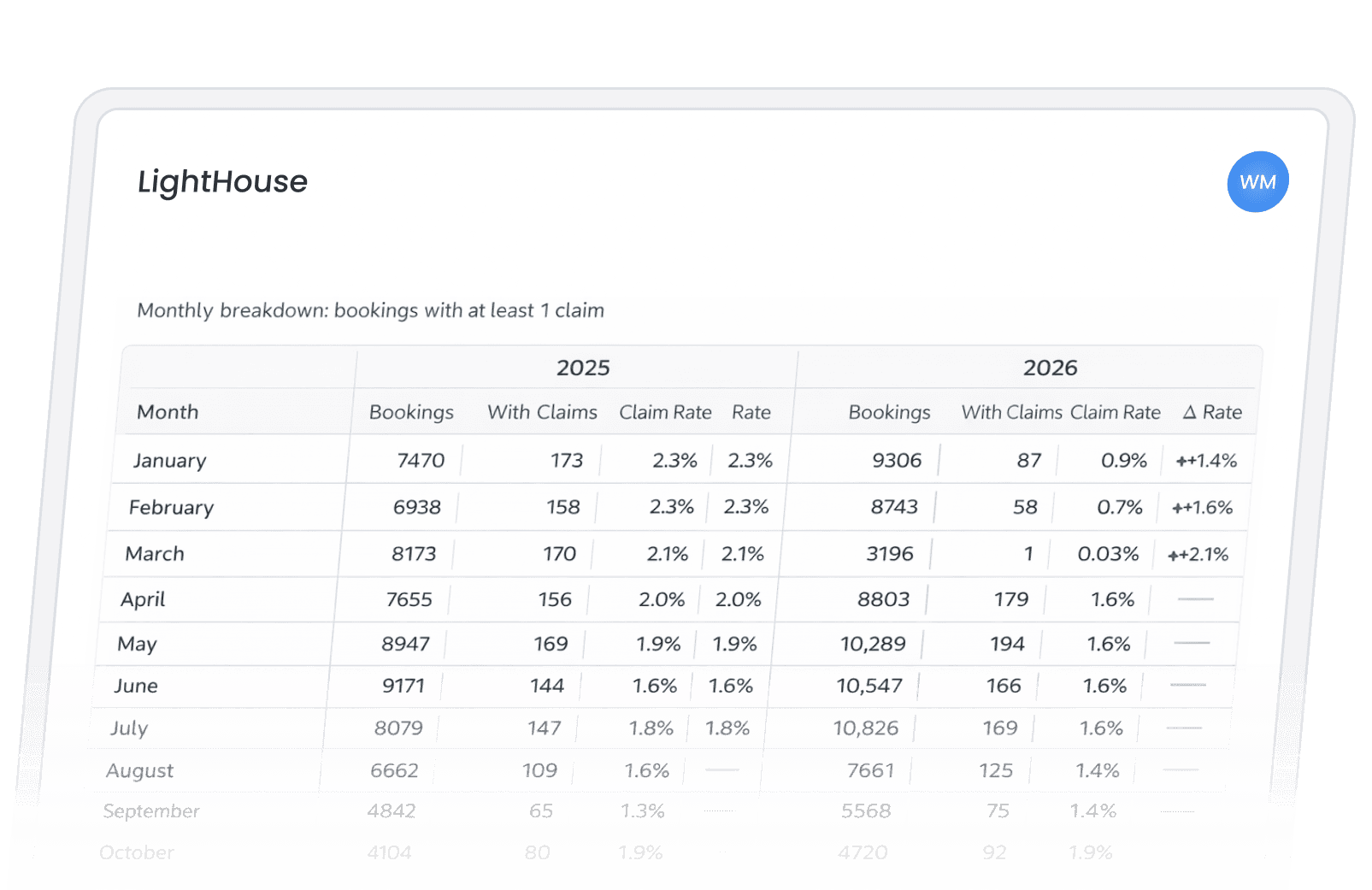Click February 2025 with-claims value 158
The height and width of the screenshot is (890, 1372).
click(x=562, y=507)
